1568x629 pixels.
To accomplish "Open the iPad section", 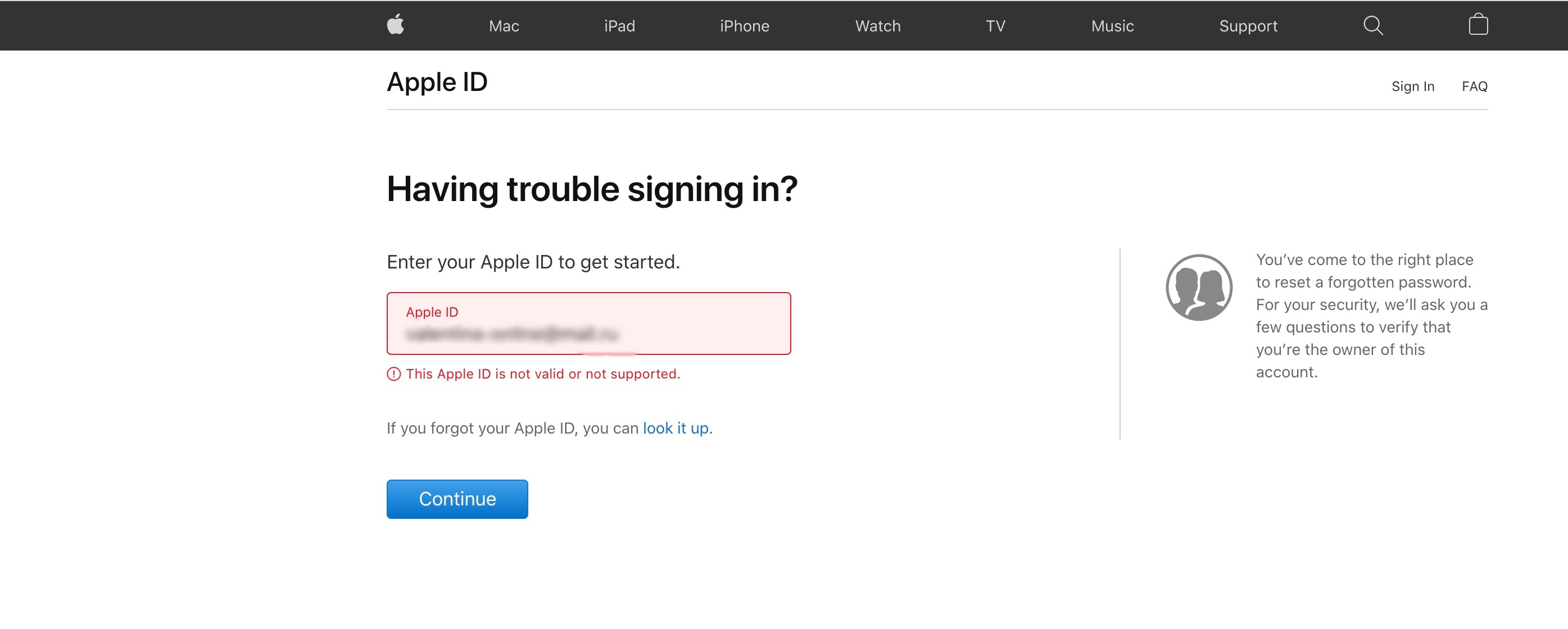I will tap(619, 25).
